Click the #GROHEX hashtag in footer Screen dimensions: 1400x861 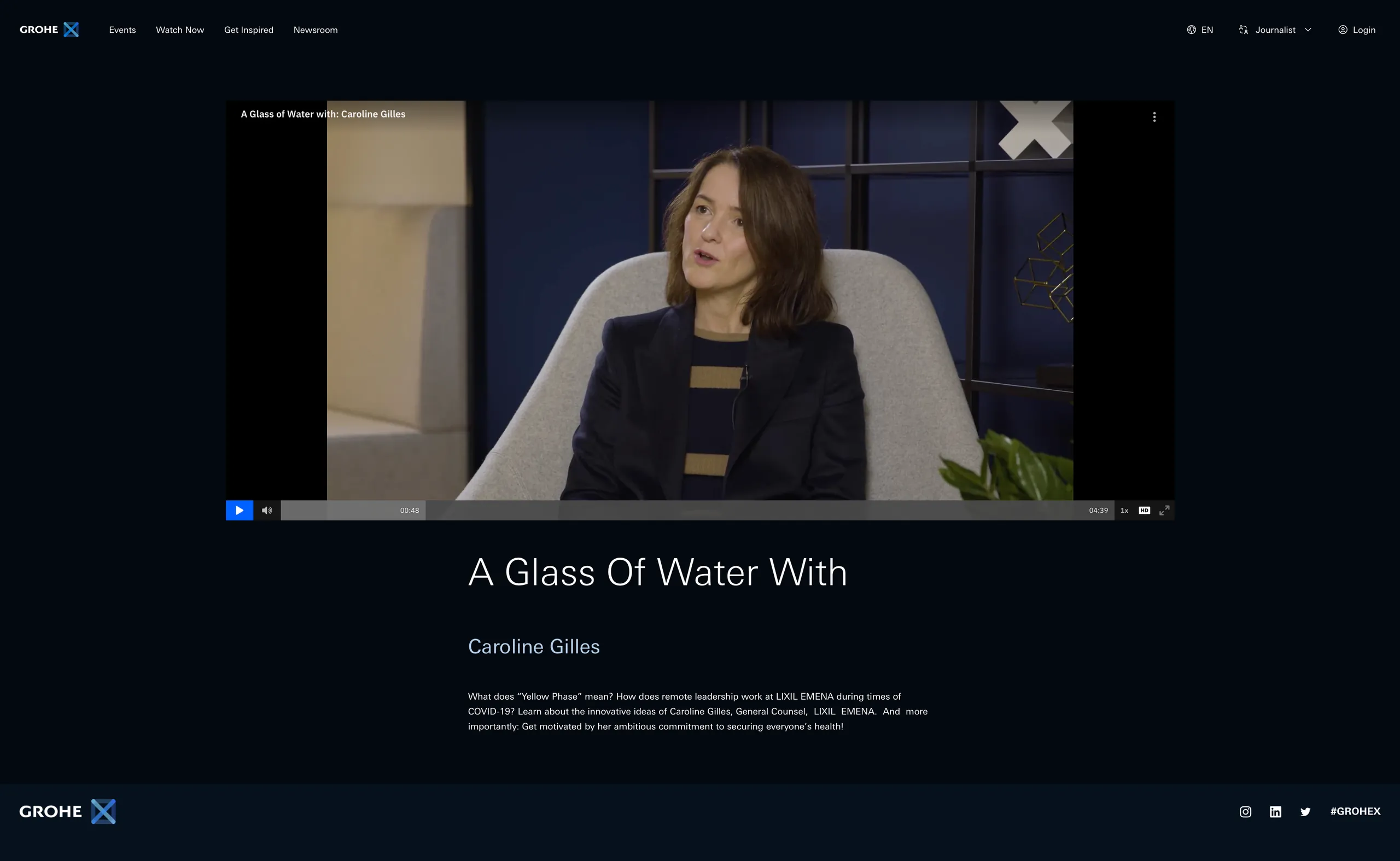[1355, 811]
